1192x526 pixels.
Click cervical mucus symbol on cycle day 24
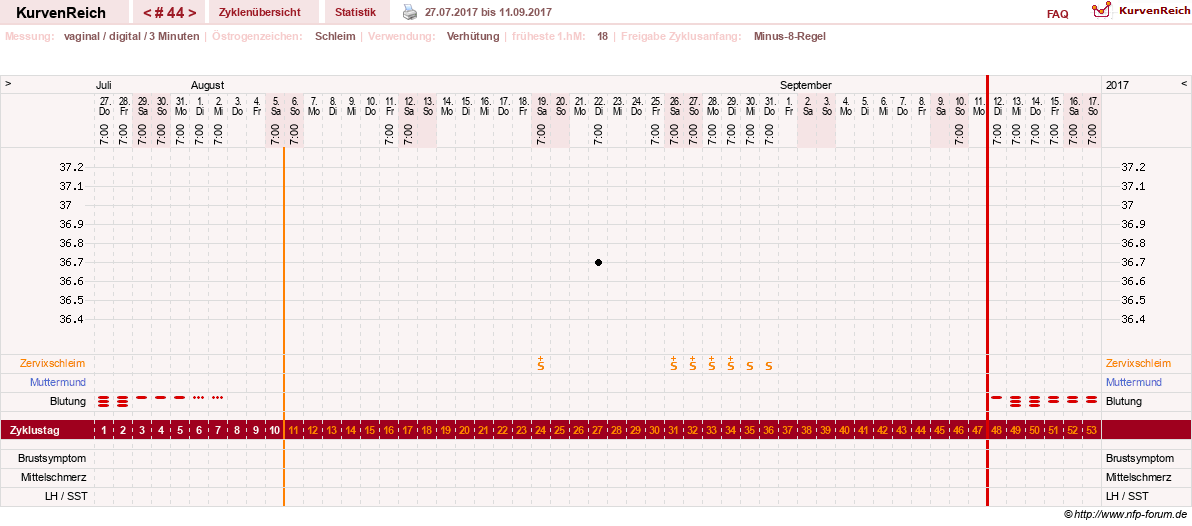tap(541, 363)
